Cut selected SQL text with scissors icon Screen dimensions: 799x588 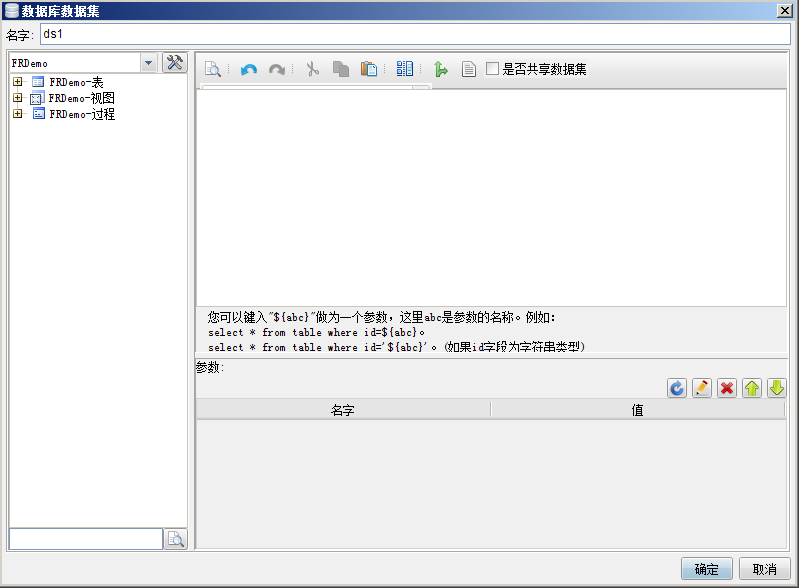click(312, 69)
